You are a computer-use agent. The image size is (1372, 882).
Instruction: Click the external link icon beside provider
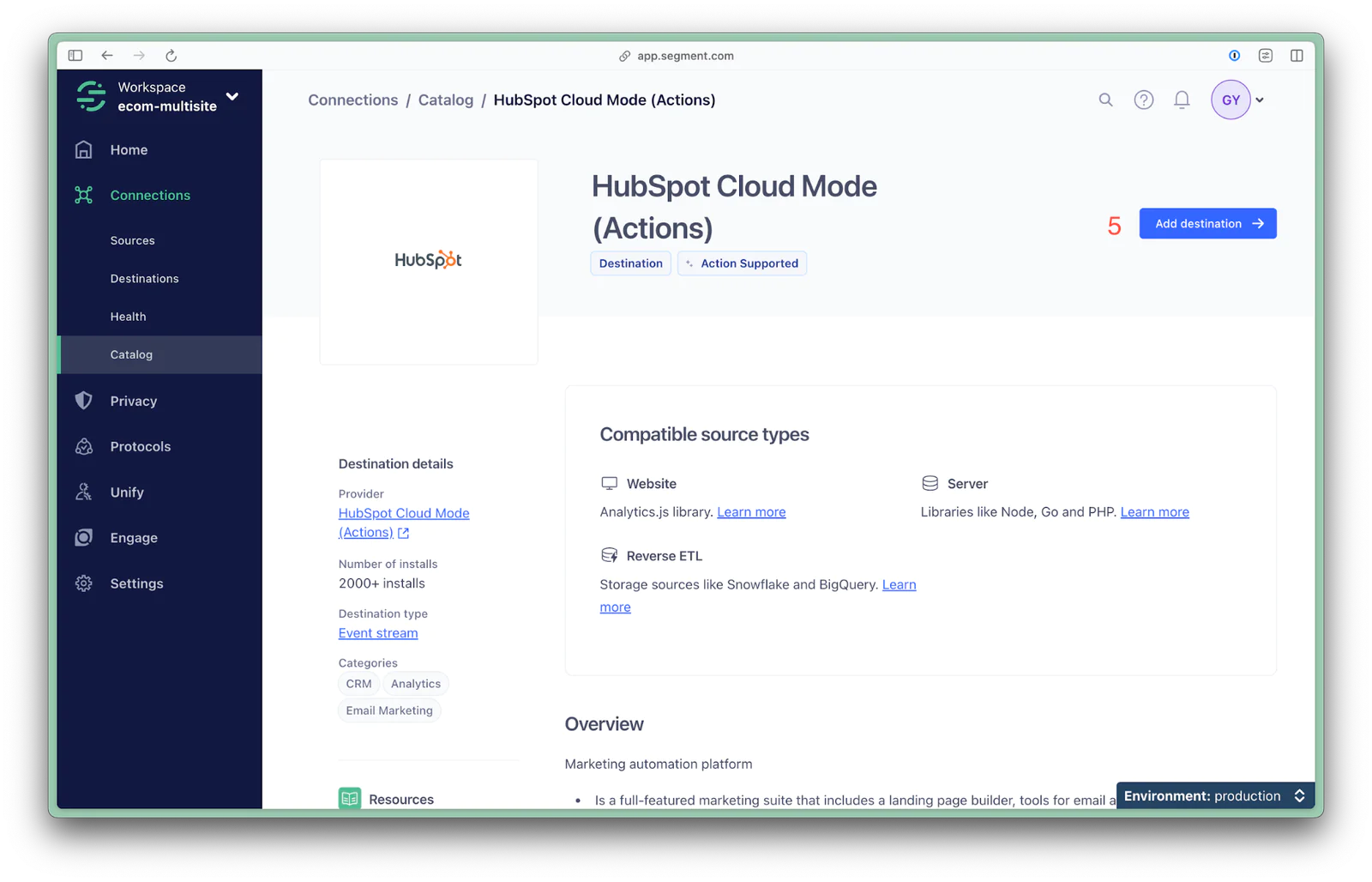404,533
